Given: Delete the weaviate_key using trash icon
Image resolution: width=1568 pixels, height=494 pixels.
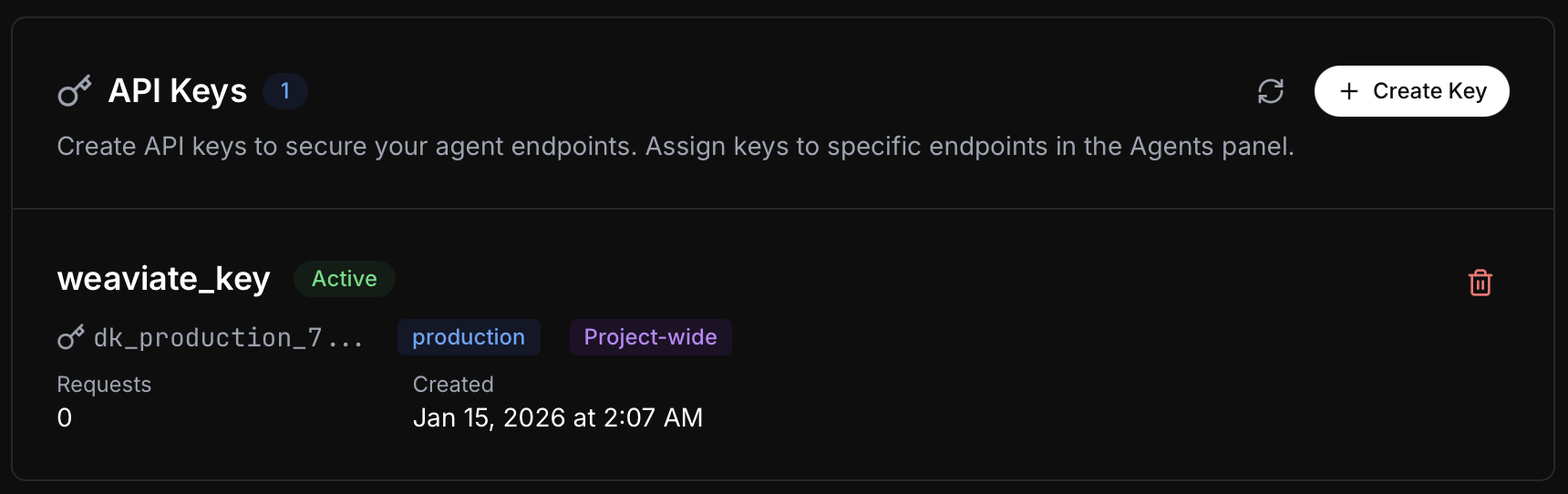Looking at the screenshot, I should point(1480,283).
